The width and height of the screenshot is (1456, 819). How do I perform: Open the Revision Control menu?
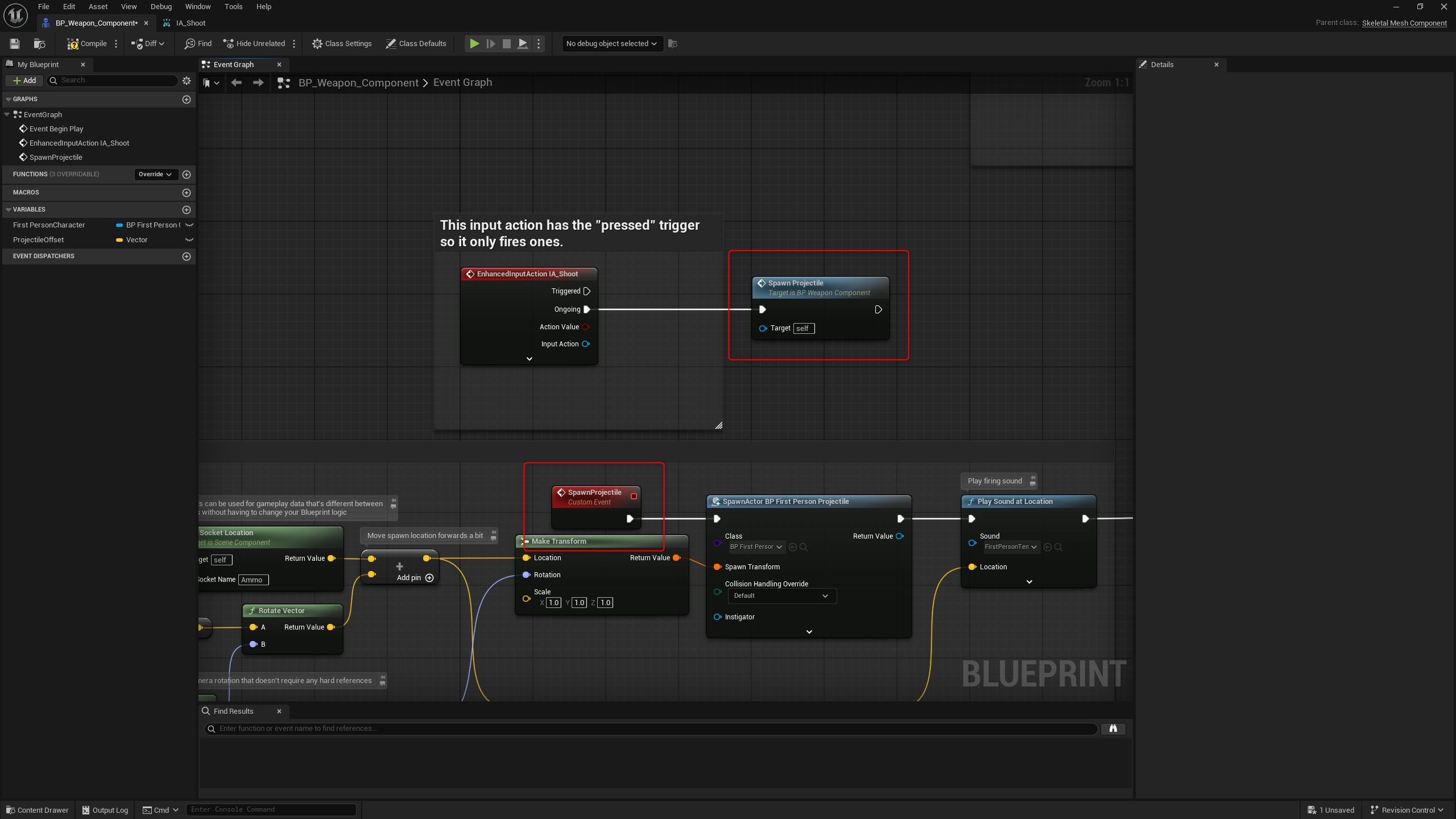point(1406,810)
